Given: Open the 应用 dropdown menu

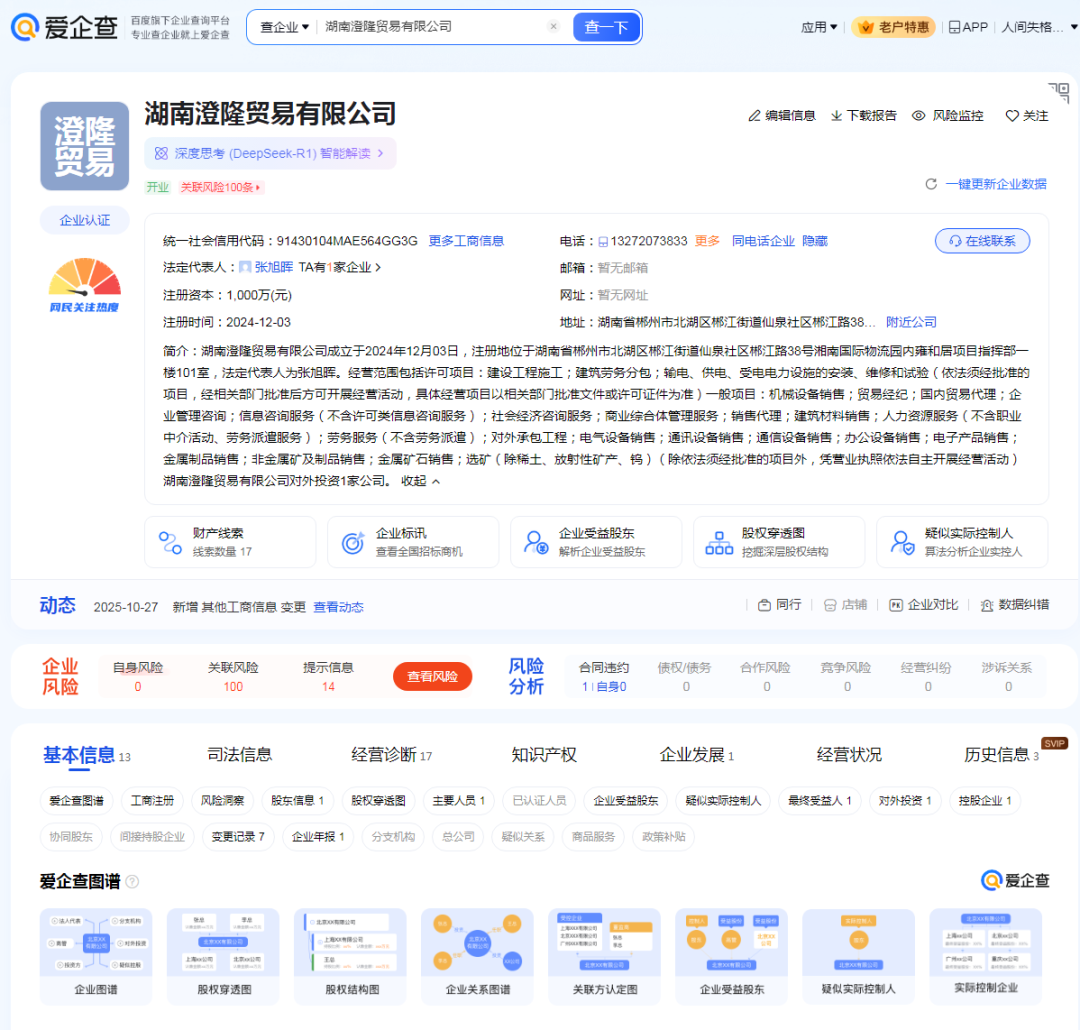Looking at the screenshot, I should (819, 27).
